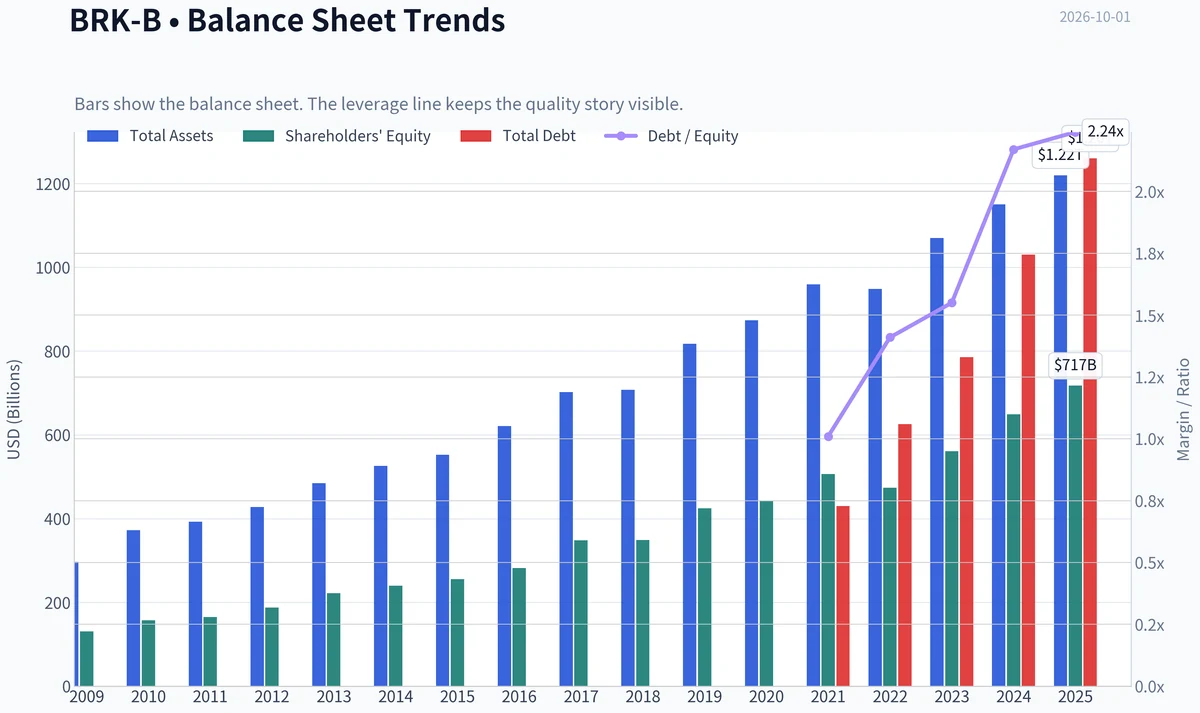Select the 2023 Shareholders' Equity bar
The image size is (1200, 713).
[952, 569]
